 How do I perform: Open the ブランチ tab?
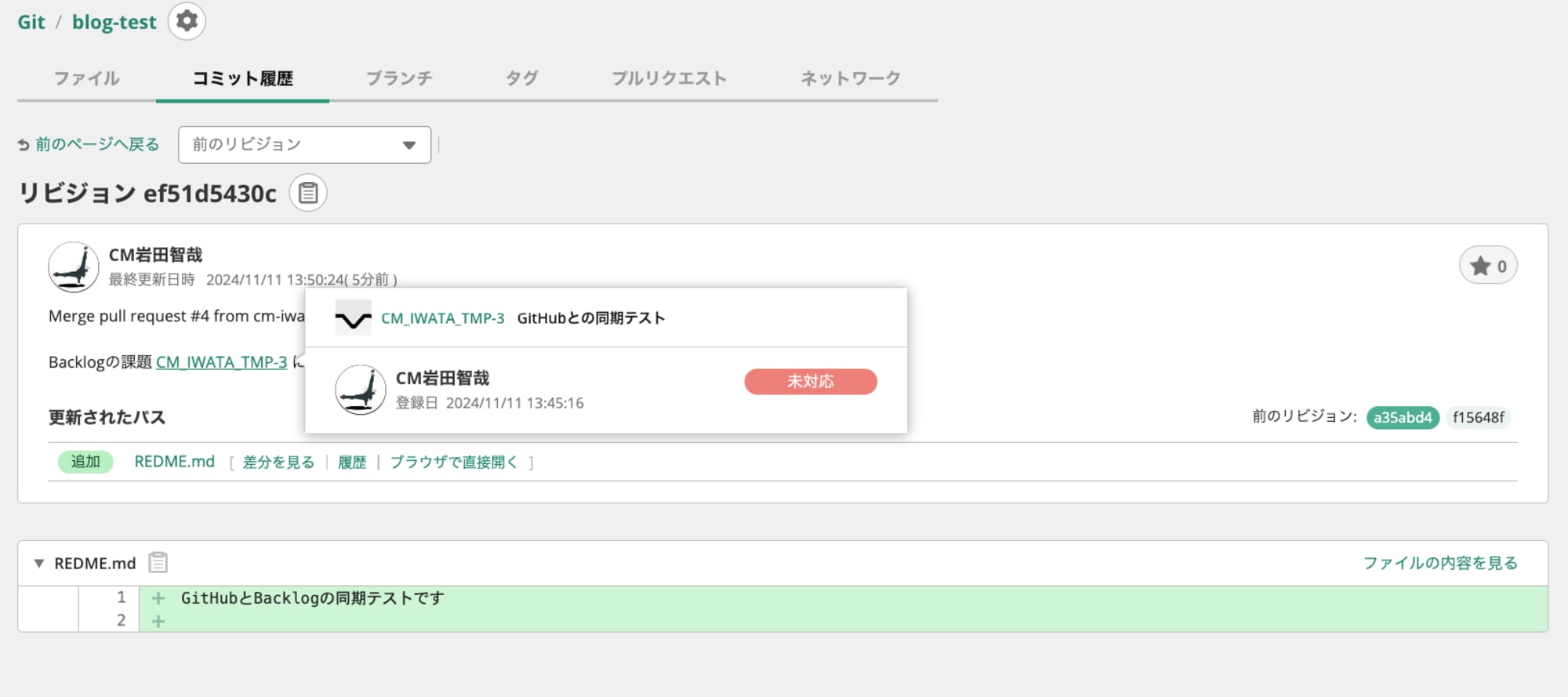(x=399, y=78)
